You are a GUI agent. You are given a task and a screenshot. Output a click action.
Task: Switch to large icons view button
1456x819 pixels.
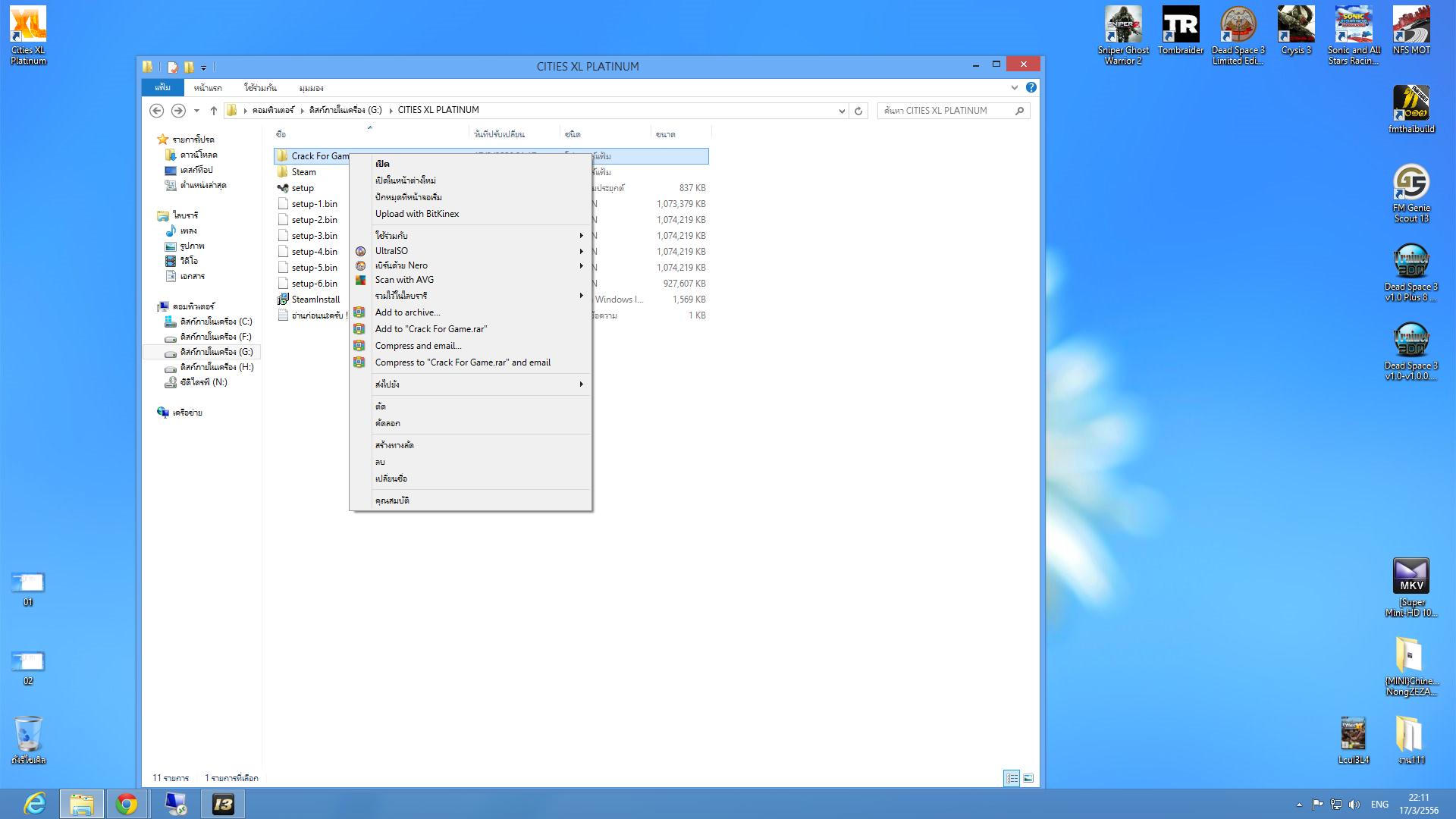click(x=1028, y=778)
